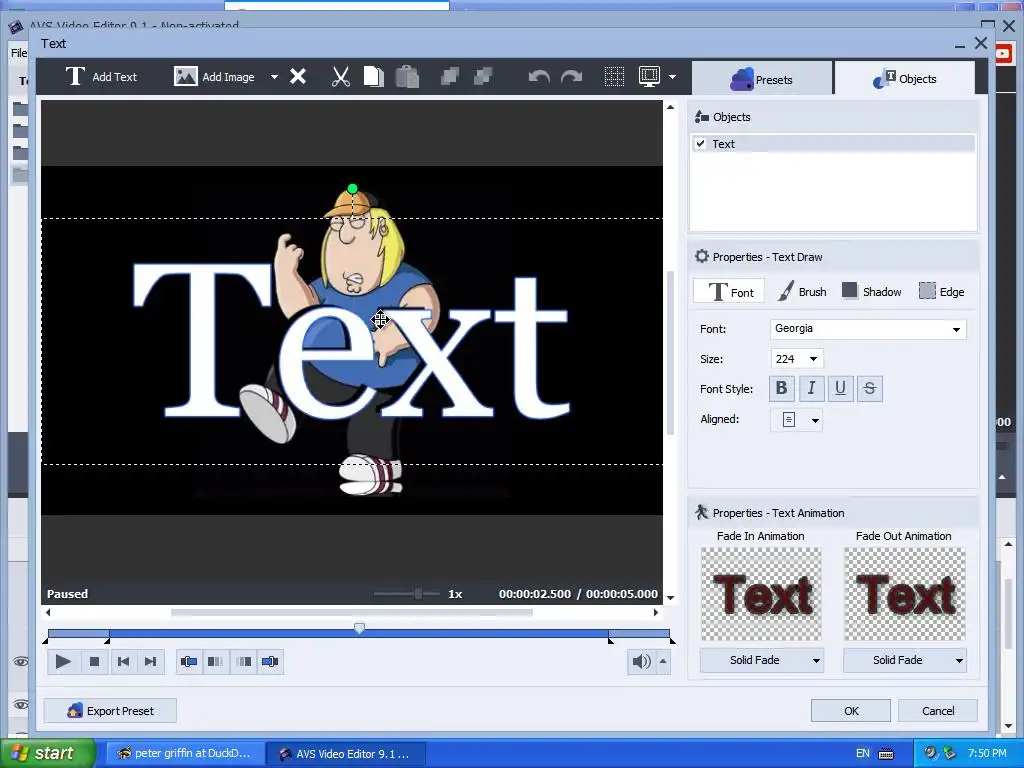Open the Fade Out Solid Fade dropdown
The image size is (1024, 768).
[x=904, y=660]
